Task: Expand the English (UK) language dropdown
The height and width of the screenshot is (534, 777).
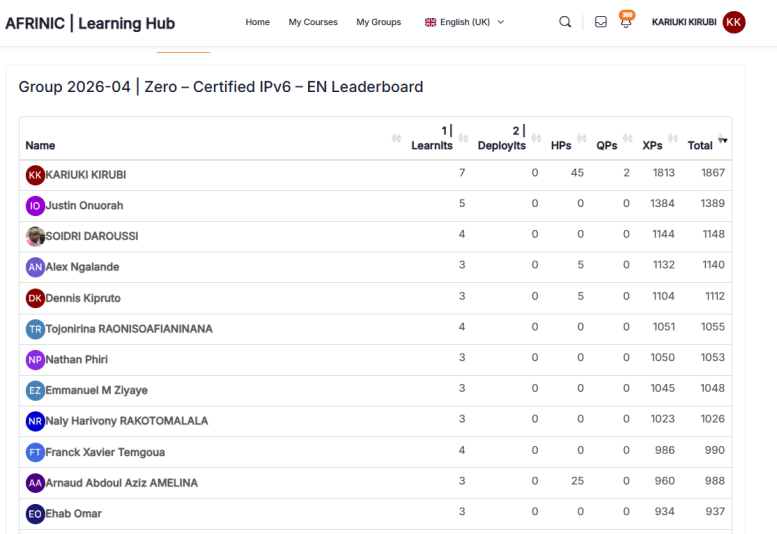Action: point(465,22)
